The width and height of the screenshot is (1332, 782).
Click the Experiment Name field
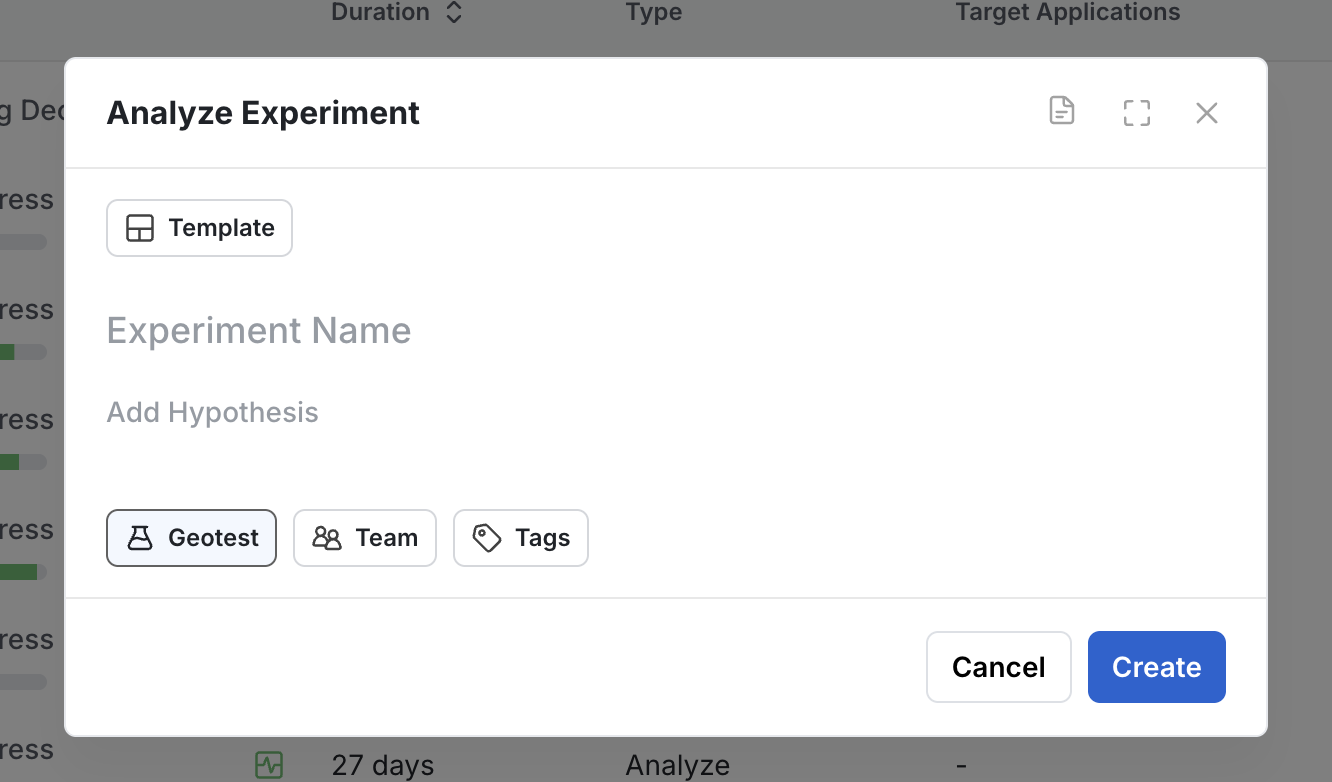(259, 330)
